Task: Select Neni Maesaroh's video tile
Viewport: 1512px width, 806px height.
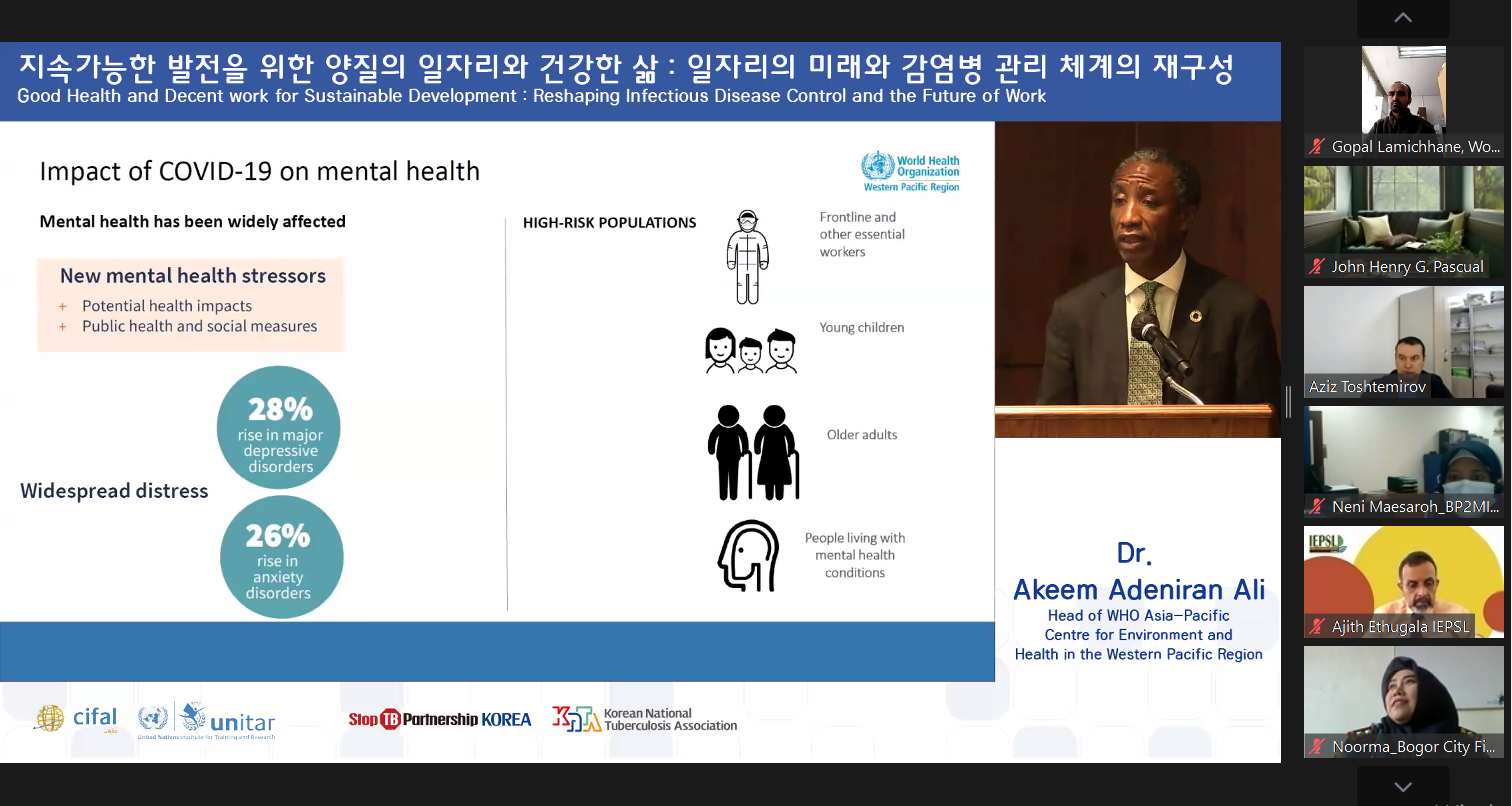Action: (1403, 462)
